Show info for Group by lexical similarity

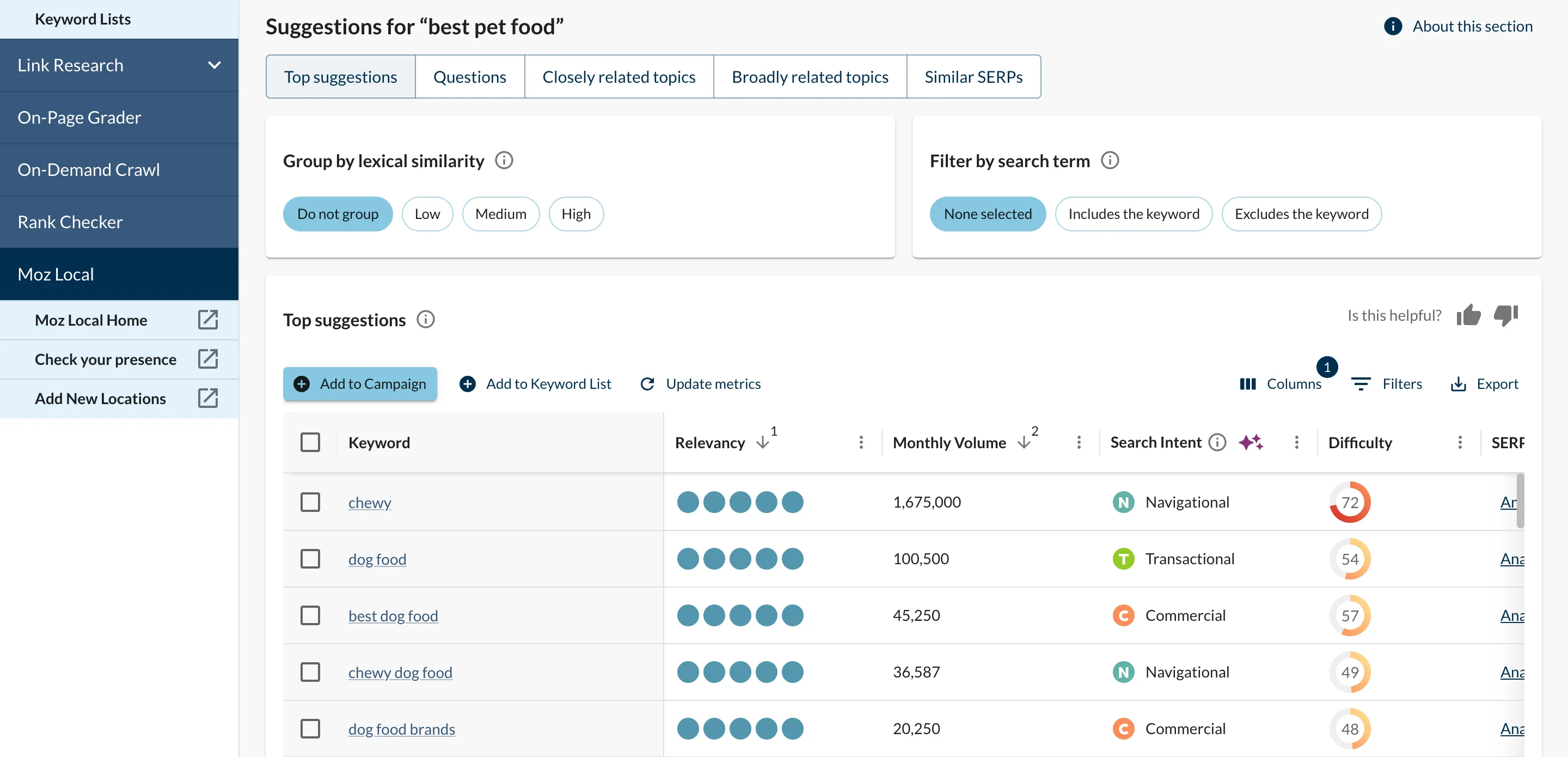coord(504,160)
